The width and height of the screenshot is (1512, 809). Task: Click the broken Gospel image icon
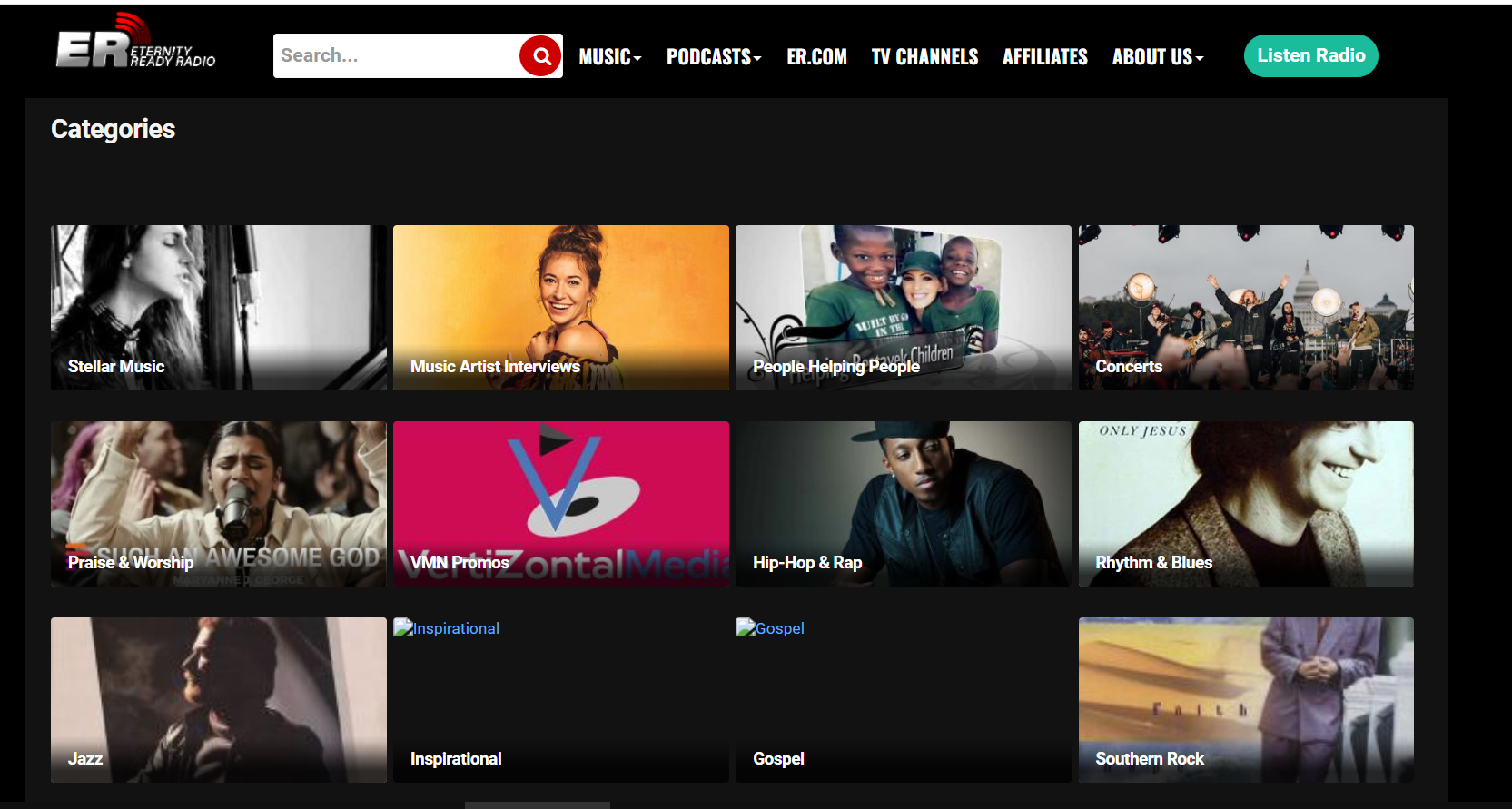tap(746, 627)
